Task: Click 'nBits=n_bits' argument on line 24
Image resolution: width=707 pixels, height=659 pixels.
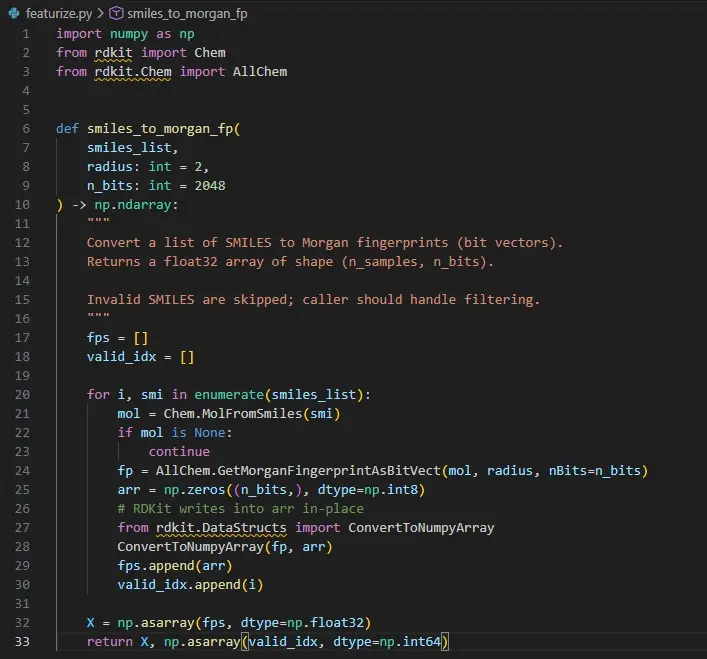Action: click(594, 471)
